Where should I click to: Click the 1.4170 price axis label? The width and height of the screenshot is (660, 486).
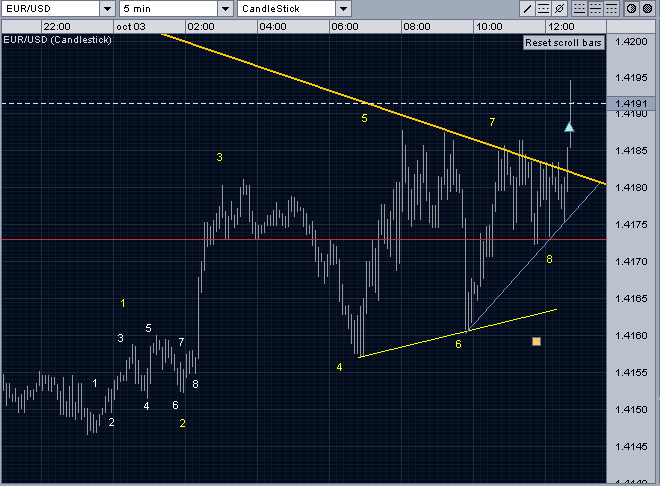tap(631, 261)
